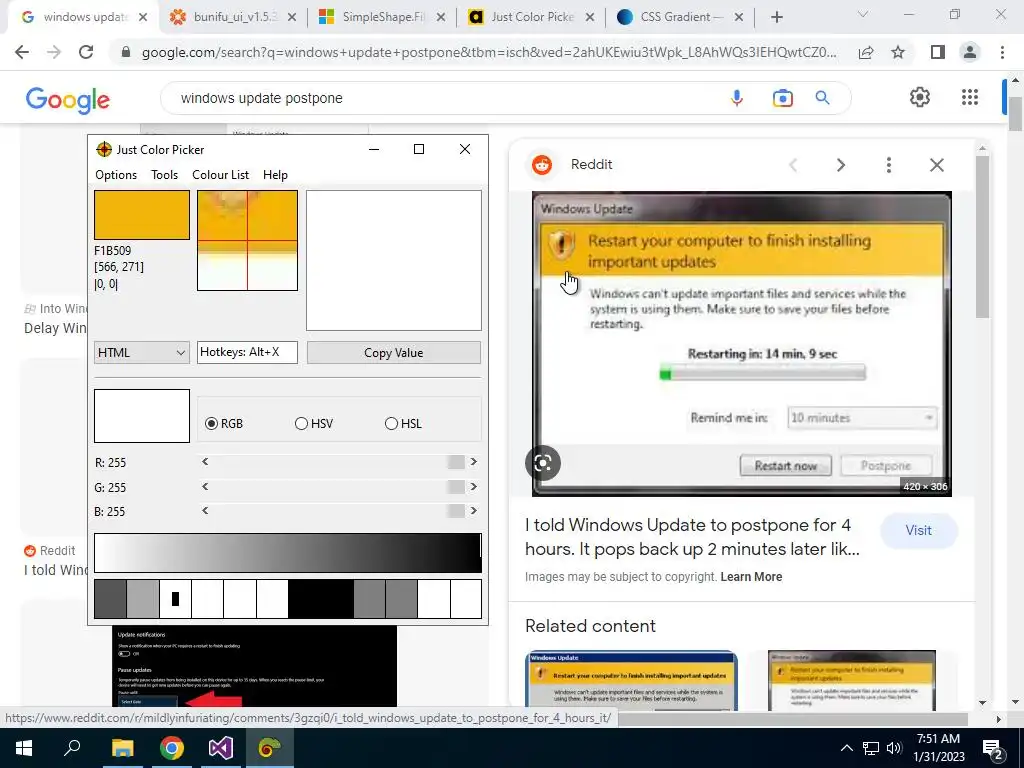1024x768 pixels.
Task: Open more options dots in image preview panel
Action: [889, 165]
